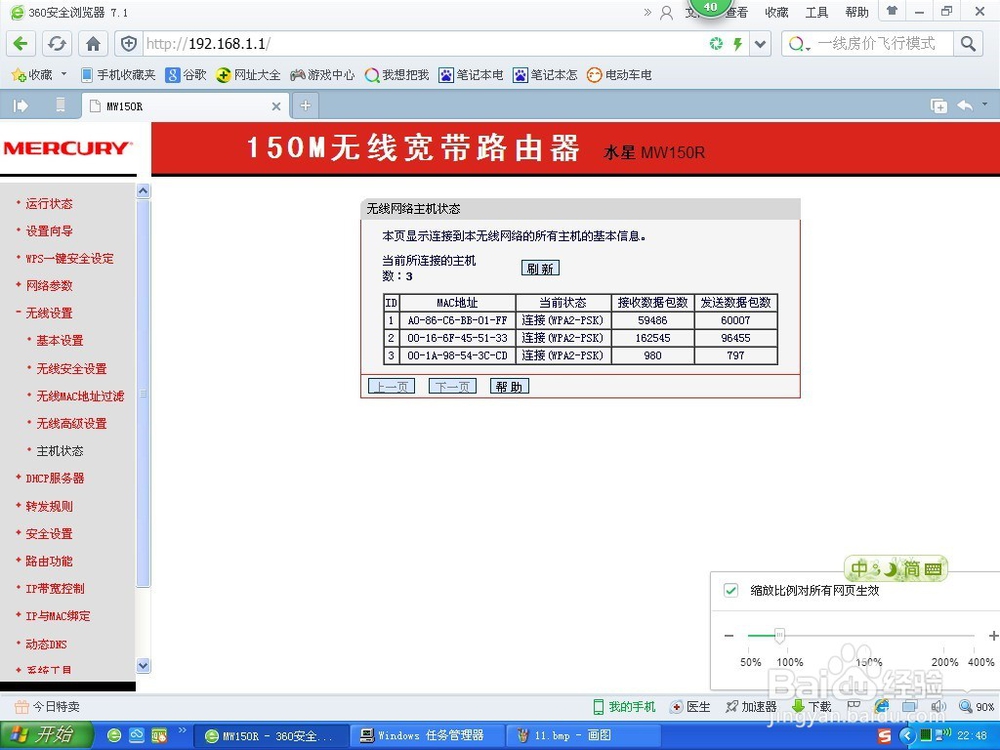1000x750 pixels.
Task: Open 动态DNS in sidebar
Action: [x=46, y=644]
